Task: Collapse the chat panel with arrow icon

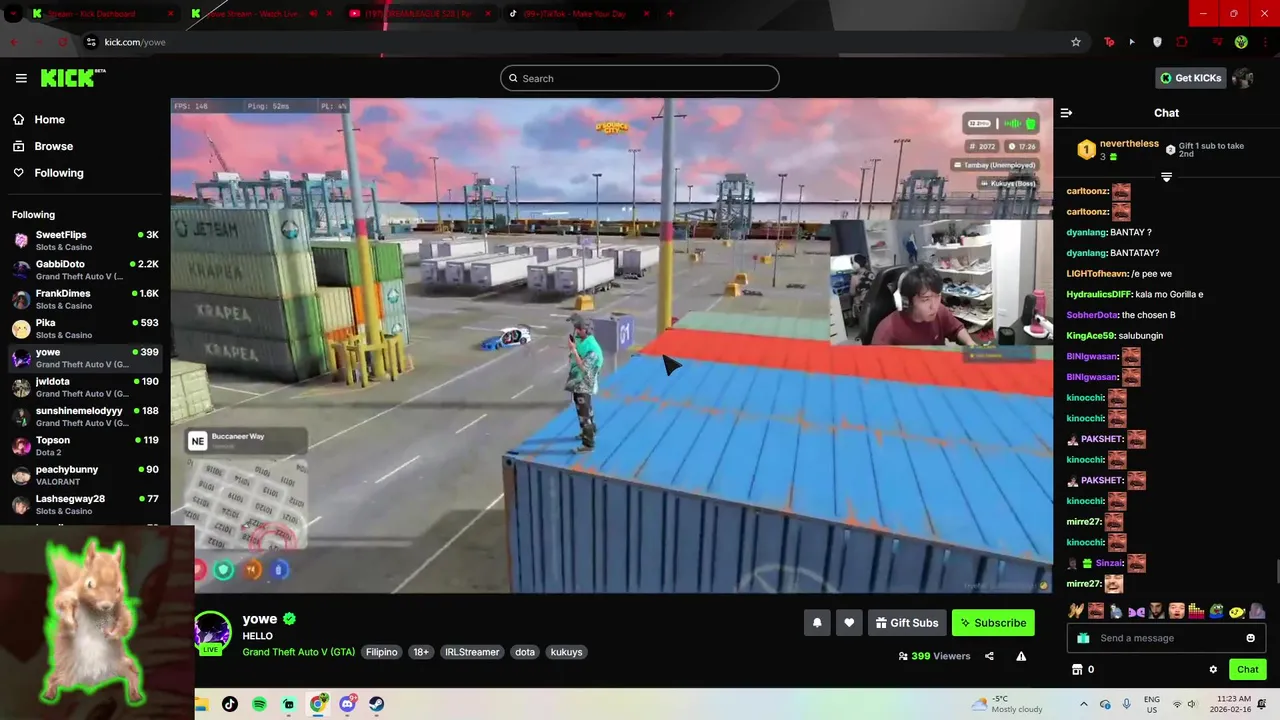Action: [1066, 113]
